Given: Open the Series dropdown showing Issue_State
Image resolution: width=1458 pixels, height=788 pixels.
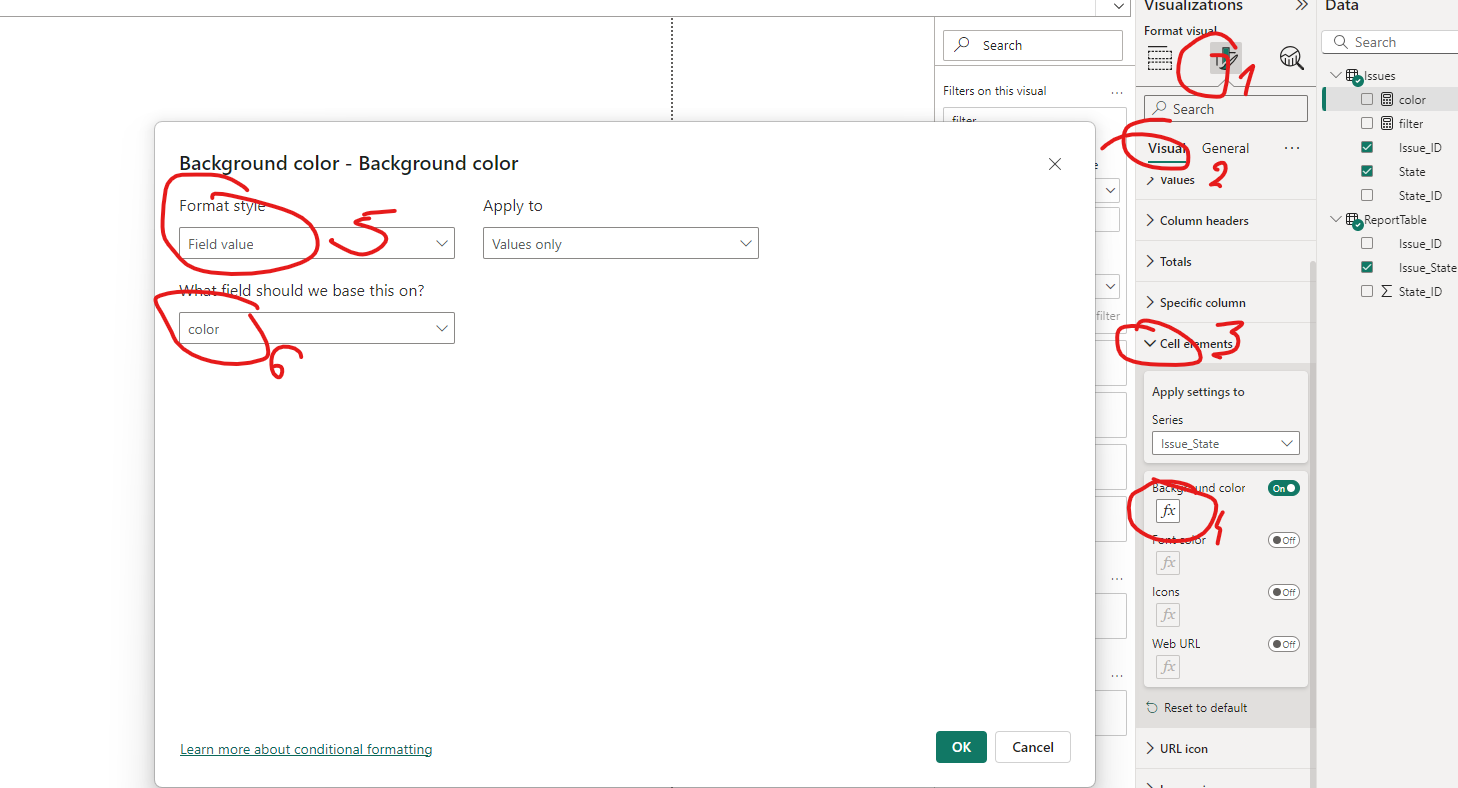Looking at the screenshot, I should (1226, 444).
